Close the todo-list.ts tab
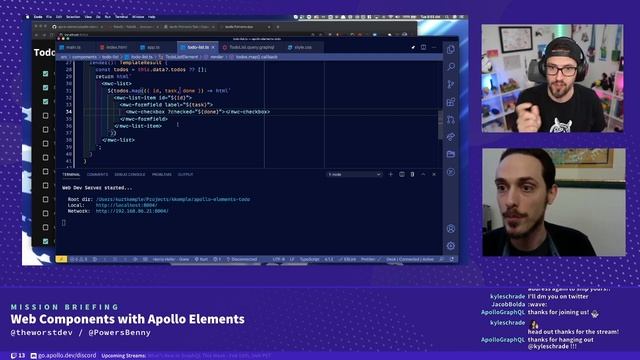This screenshot has width=640, height=360. (213, 47)
